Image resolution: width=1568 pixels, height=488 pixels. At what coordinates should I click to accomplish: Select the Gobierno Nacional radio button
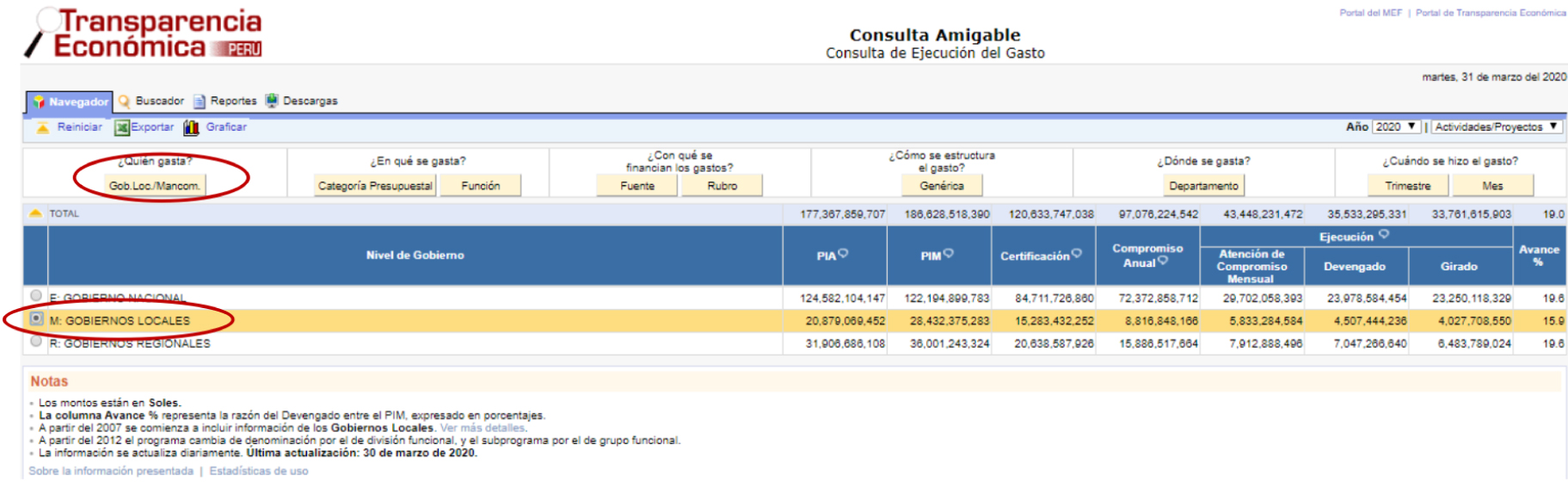click(36, 296)
